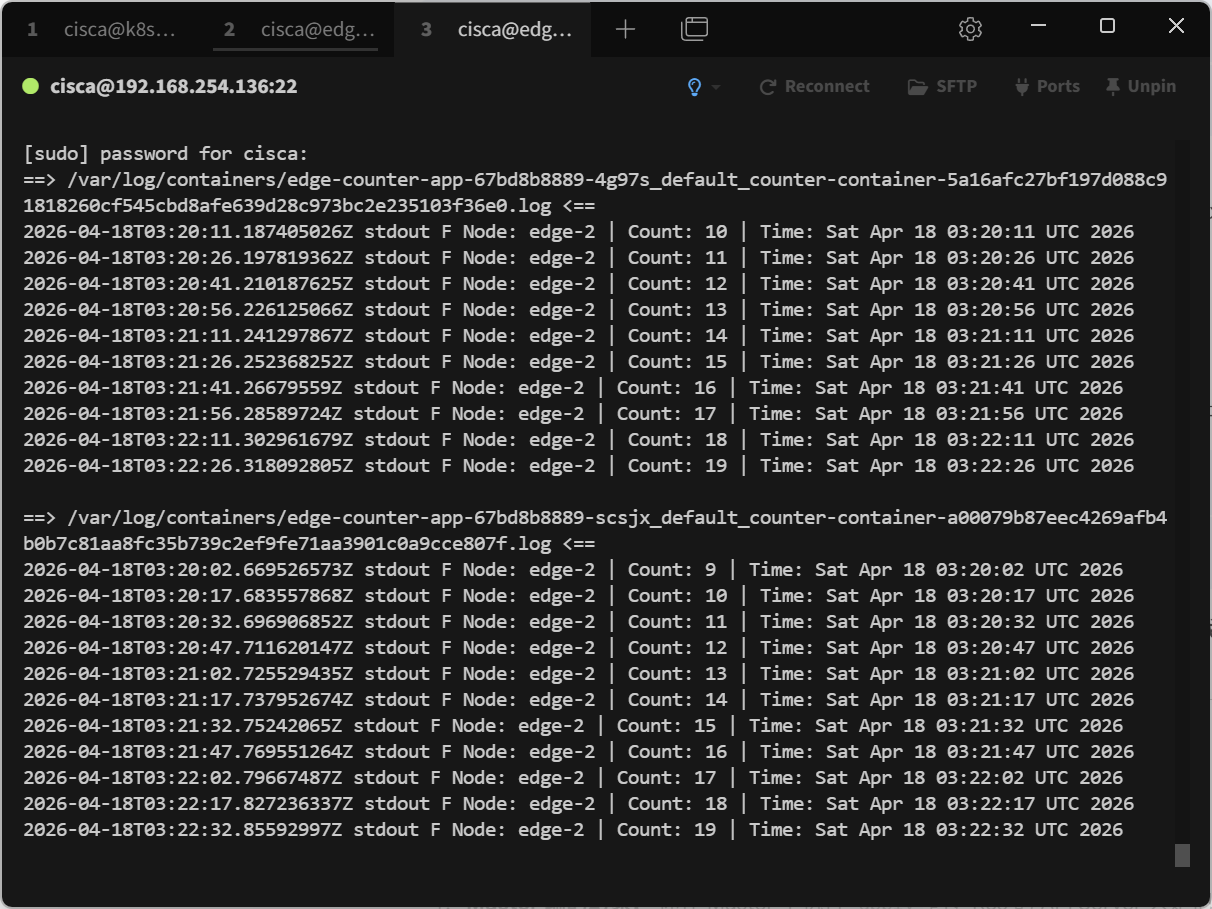Click the cisca@192.168.254.136:22 host label
Viewport: 1212px width, 909px height.
(173, 87)
